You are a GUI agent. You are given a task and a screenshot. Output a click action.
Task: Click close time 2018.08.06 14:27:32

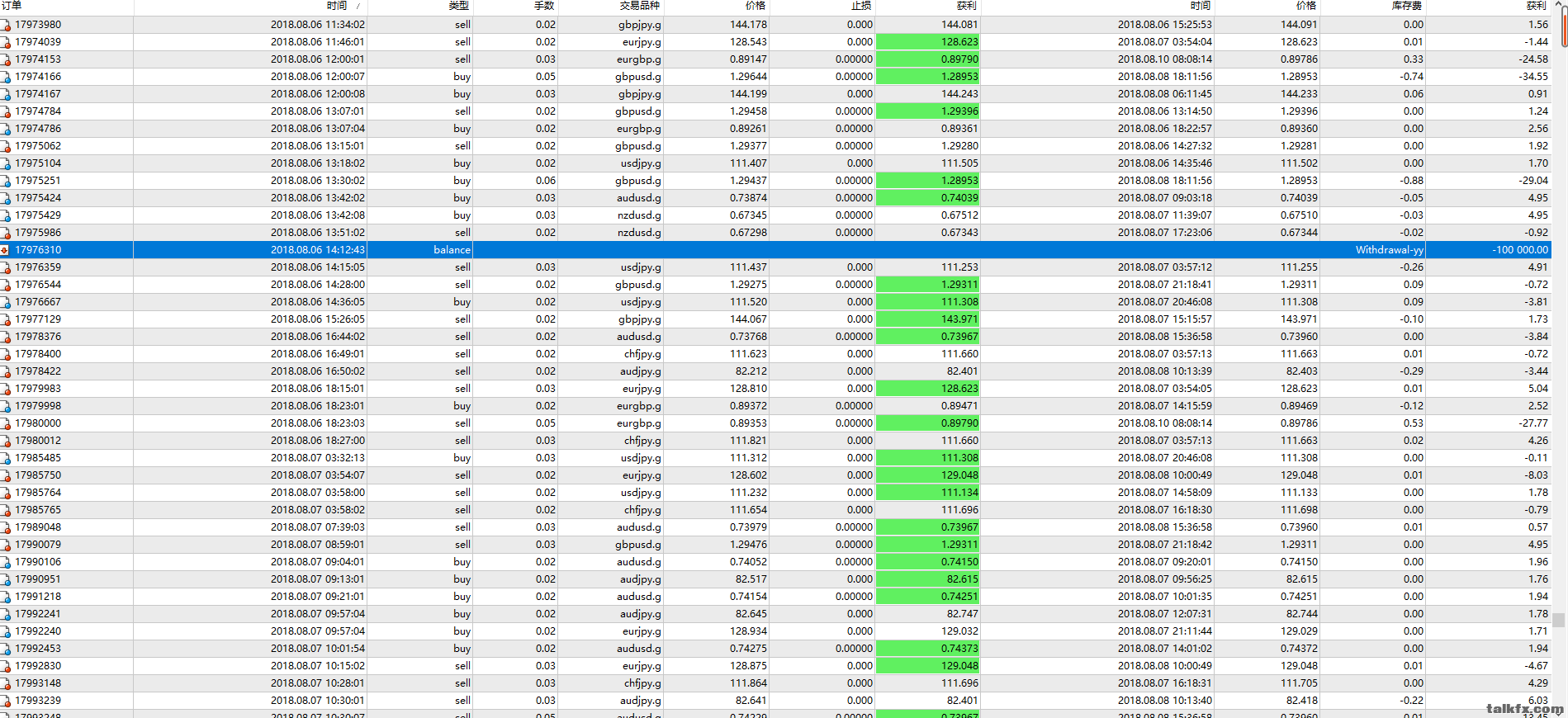point(1165,146)
